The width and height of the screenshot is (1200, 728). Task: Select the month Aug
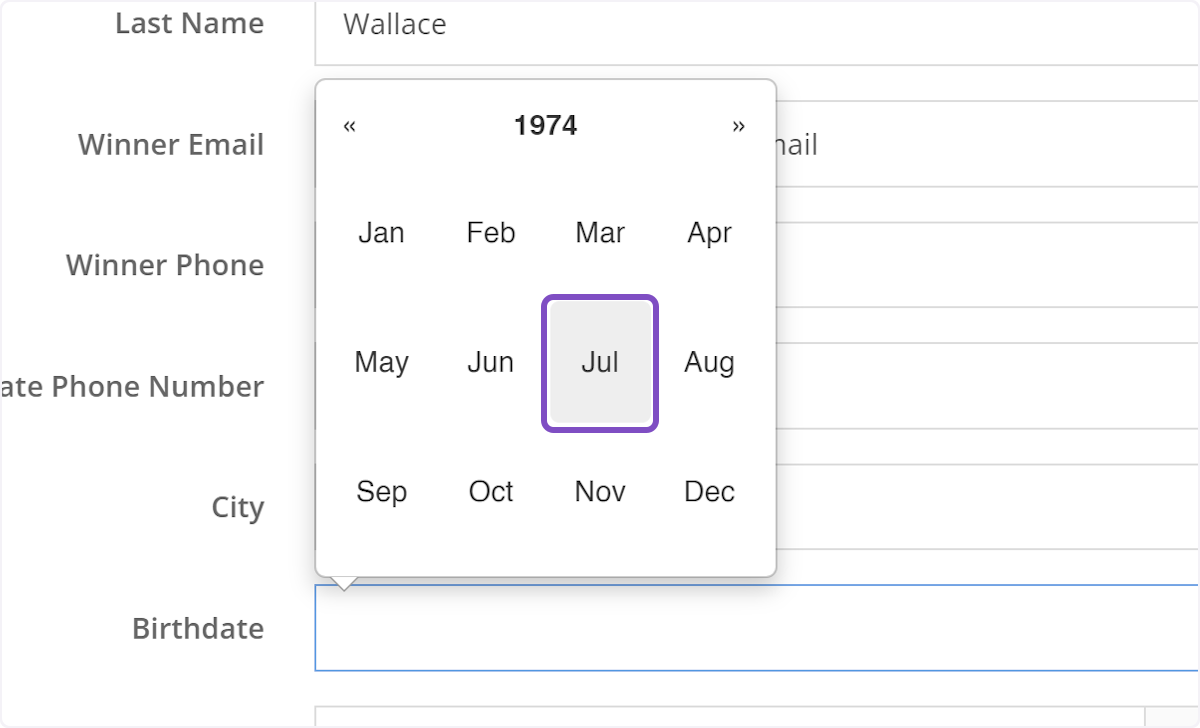(x=708, y=362)
